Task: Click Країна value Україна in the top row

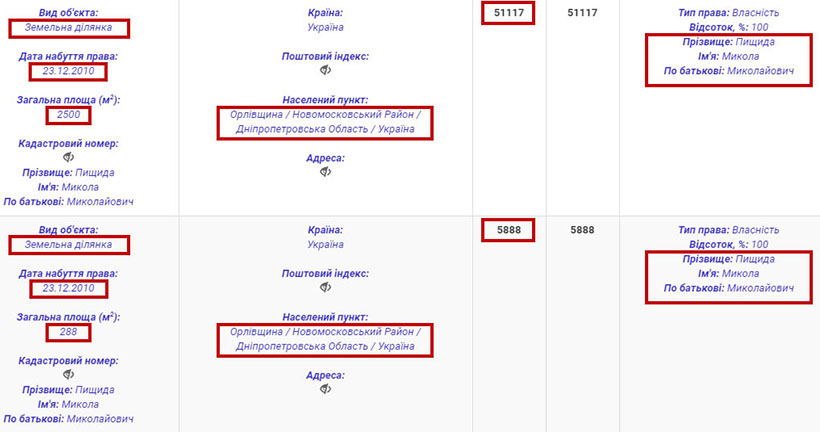Action: [x=326, y=28]
